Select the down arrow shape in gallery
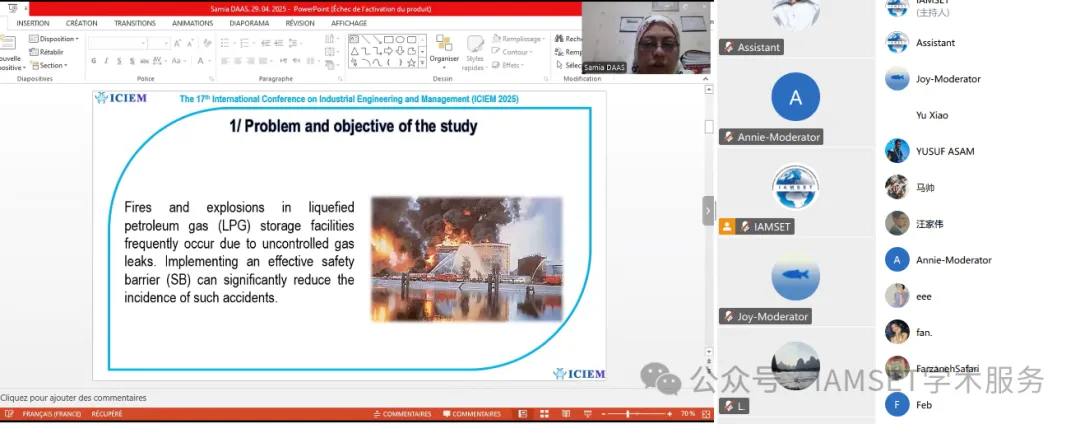The width and height of the screenshot is (1080, 424). 400,52
